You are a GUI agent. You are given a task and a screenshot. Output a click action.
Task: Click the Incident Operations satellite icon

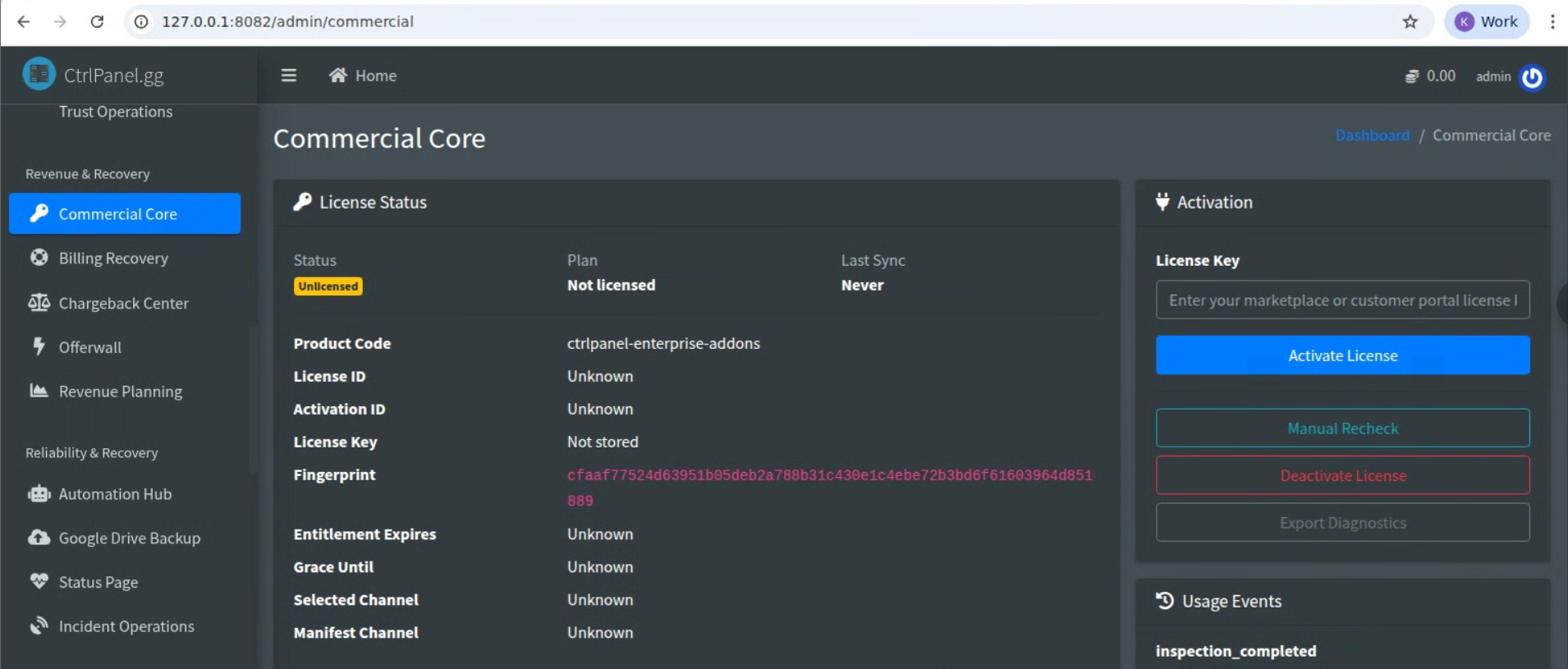coord(39,625)
